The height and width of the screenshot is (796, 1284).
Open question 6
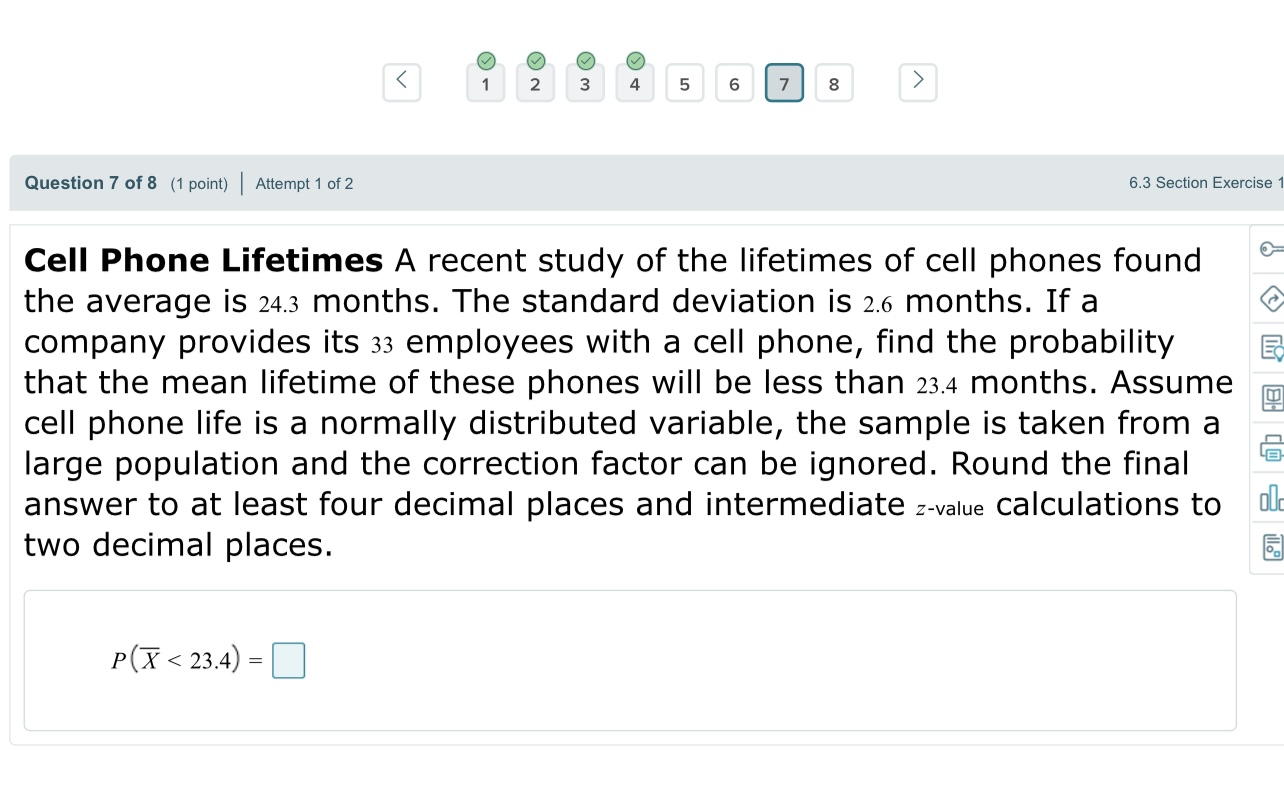pyautogui.click(x=734, y=84)
